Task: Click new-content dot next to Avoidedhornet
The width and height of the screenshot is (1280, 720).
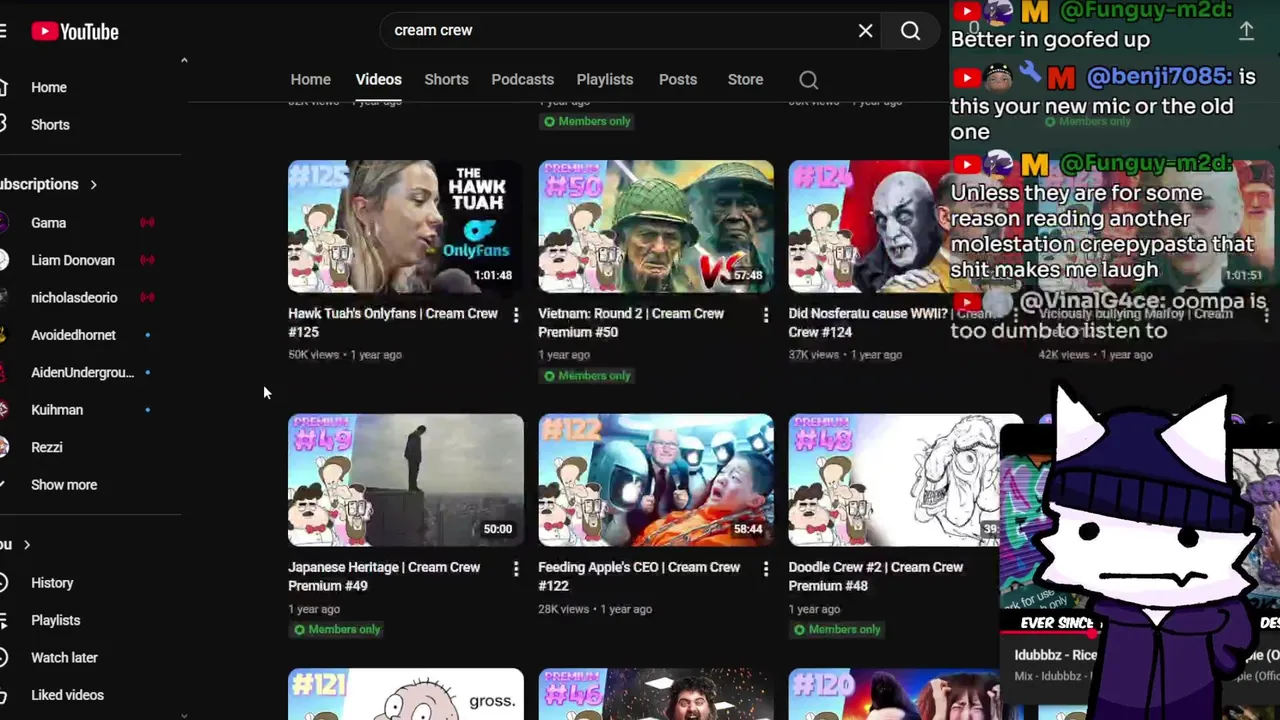Action: pos(148,335)
